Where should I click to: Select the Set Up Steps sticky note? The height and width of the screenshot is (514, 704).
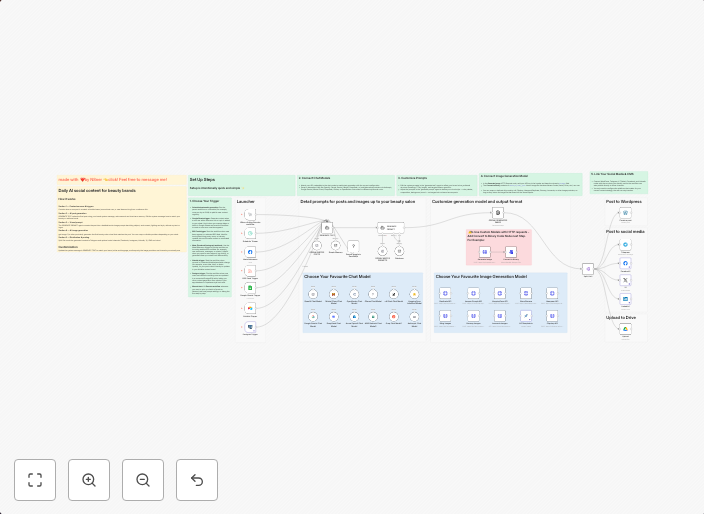click(x=241, y=185)
